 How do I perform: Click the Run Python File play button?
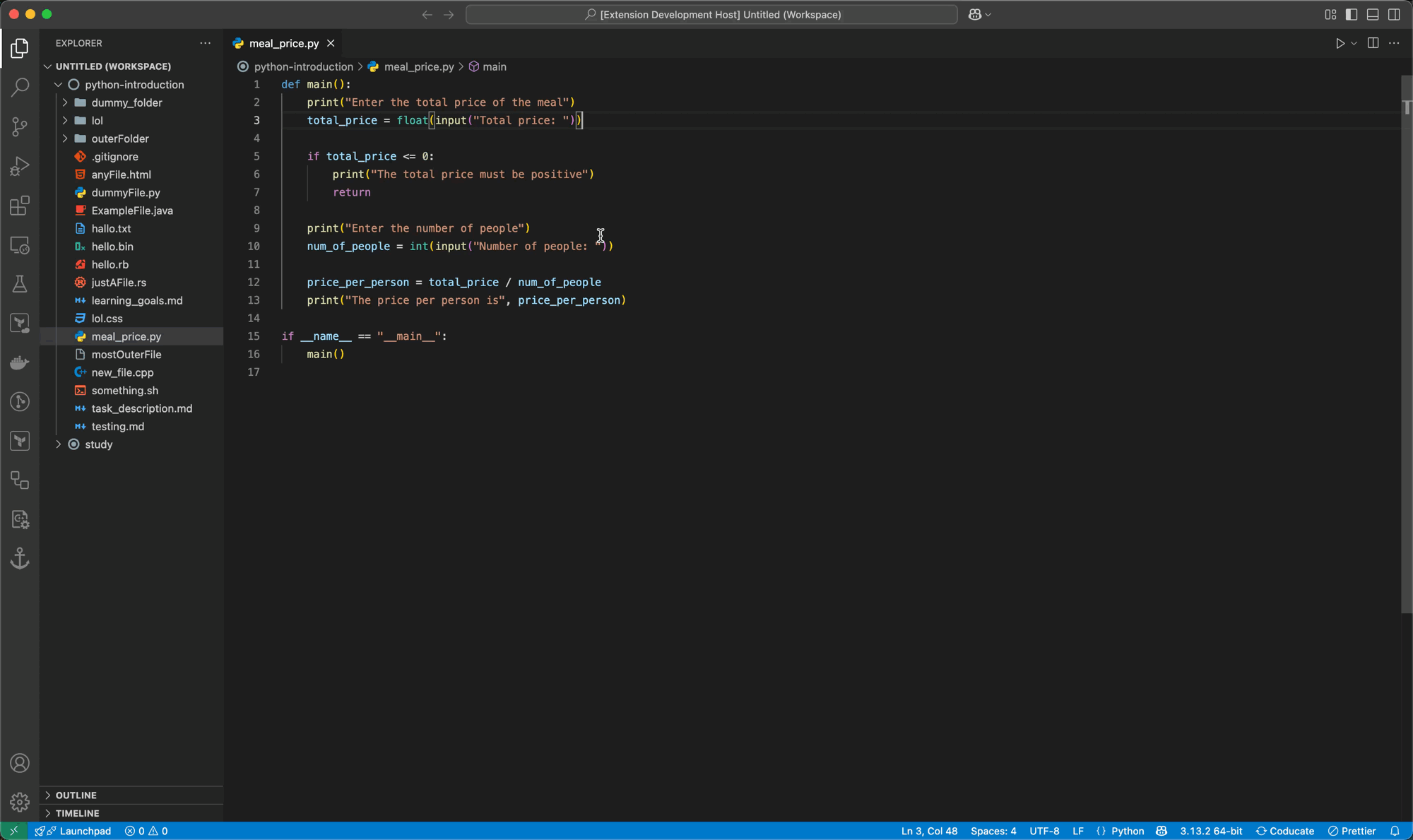[1340, 44]
